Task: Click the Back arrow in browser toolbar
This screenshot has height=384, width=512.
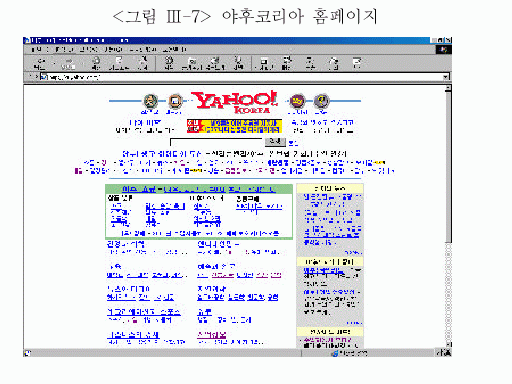Action: [x=41, y=63]
